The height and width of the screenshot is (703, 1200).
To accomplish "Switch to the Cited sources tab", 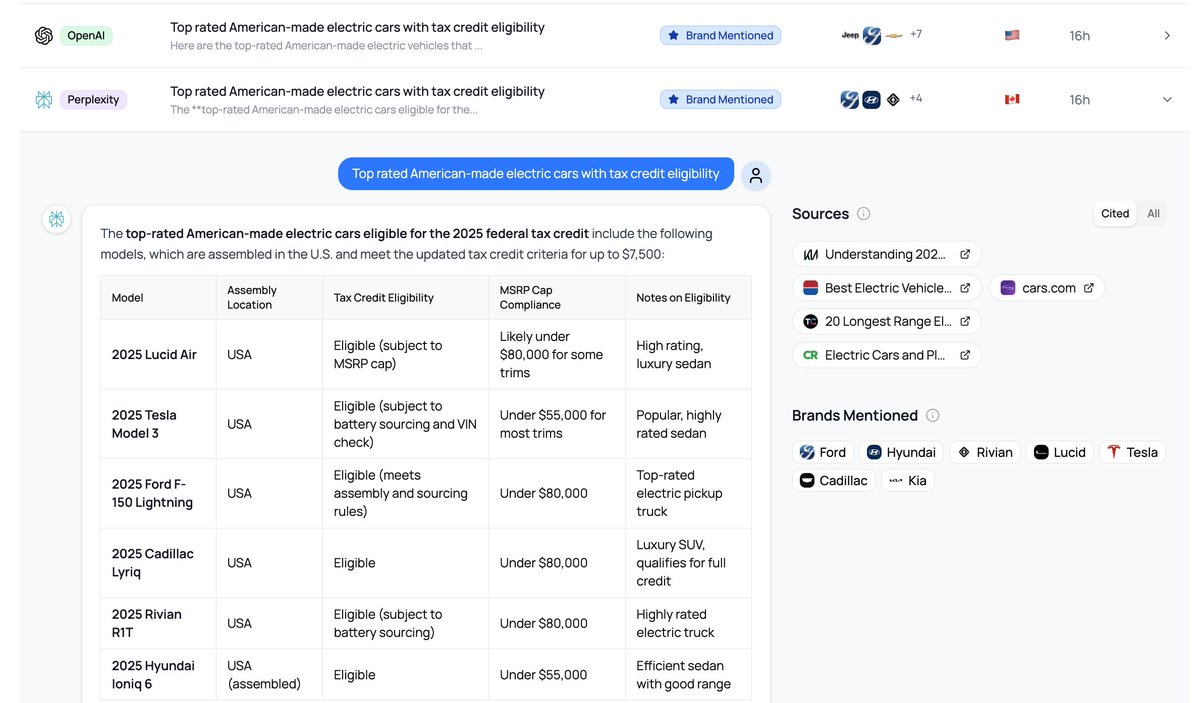I will (x=1115, y=214).
